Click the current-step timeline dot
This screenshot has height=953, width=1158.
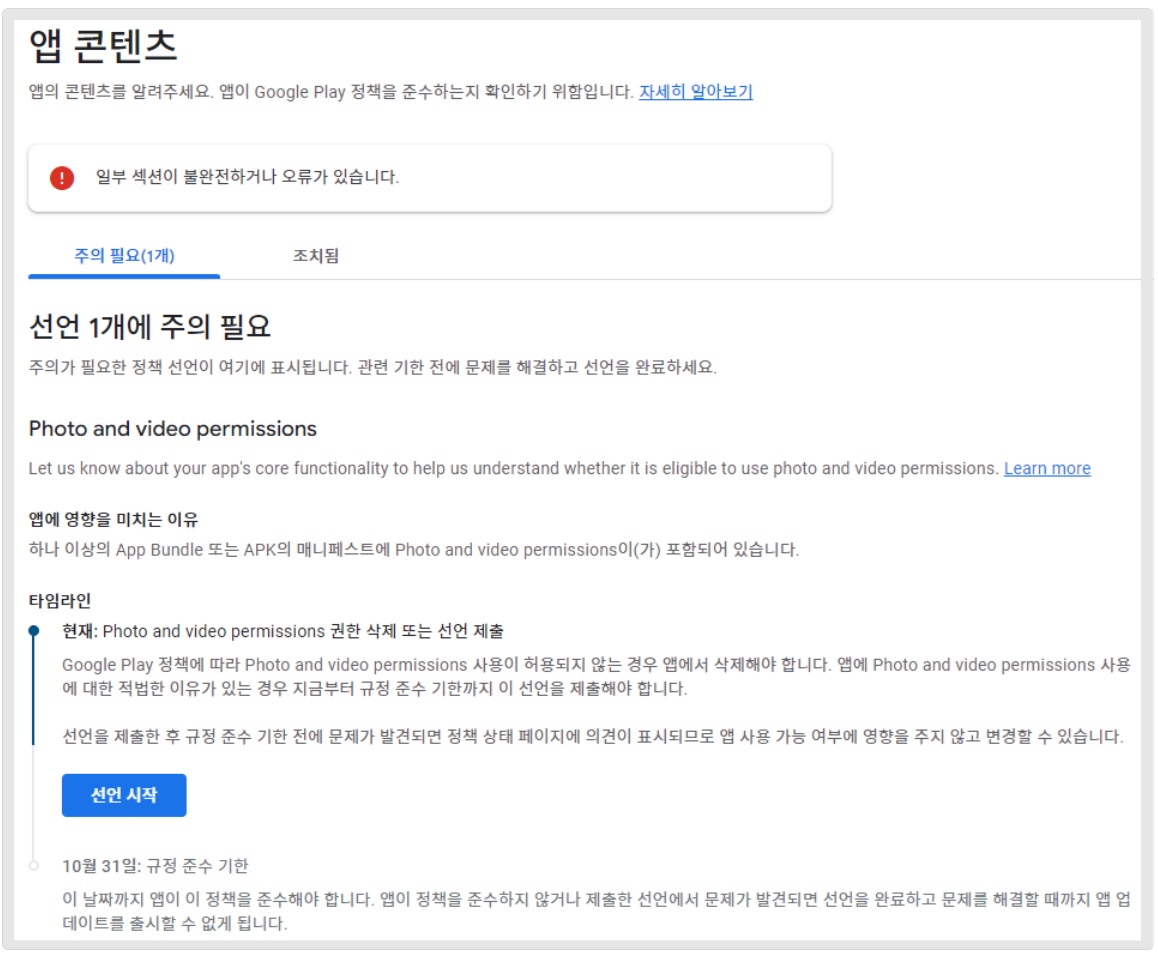coord(34,631)
